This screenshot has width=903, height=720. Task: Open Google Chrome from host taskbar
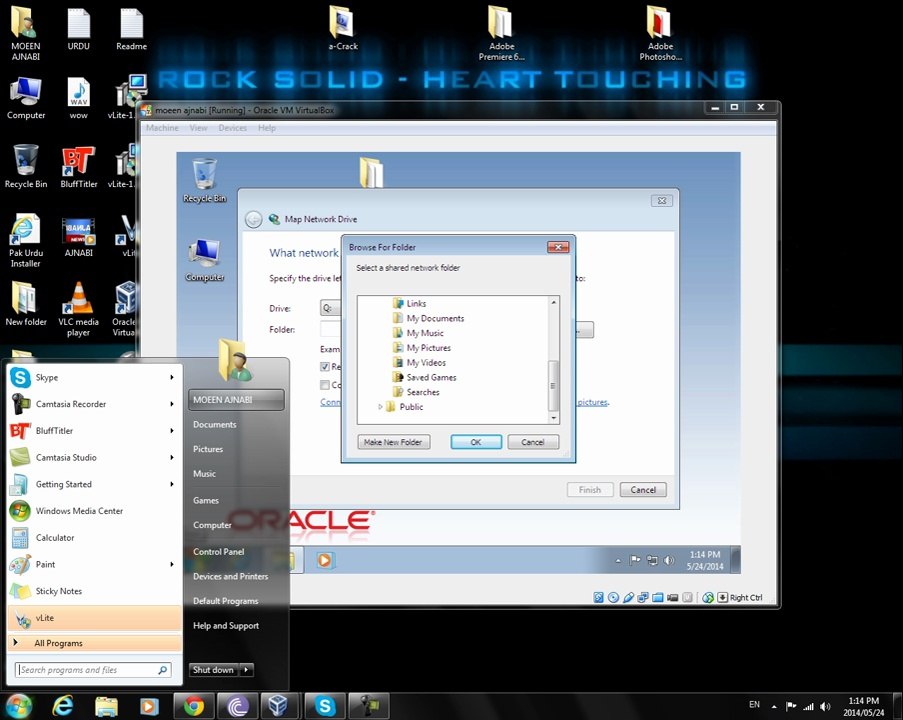[194, 706]
